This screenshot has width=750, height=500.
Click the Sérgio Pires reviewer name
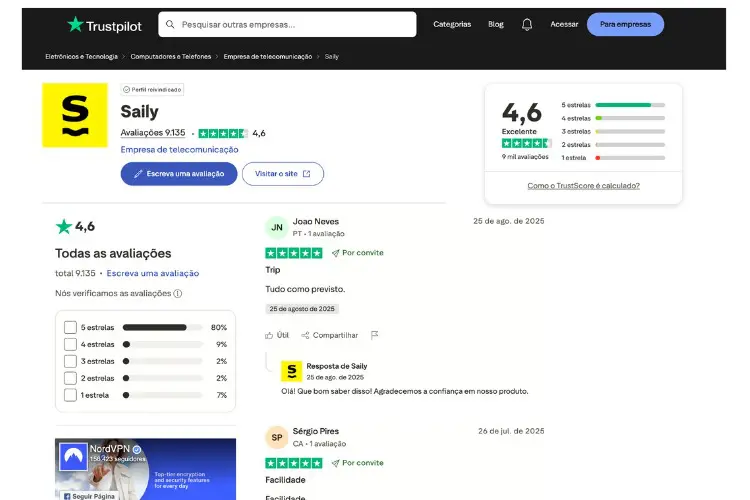pos(316,432)
